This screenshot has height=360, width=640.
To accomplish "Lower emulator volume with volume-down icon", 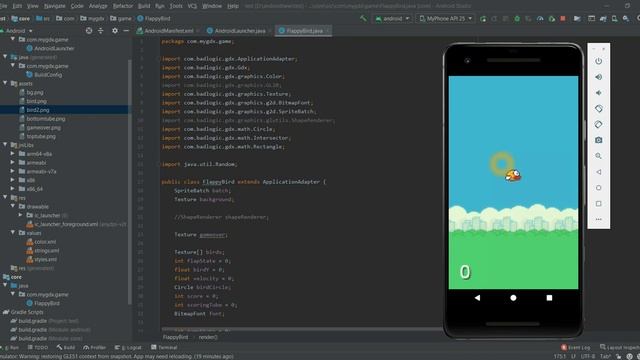I will (x=598, y=93).
